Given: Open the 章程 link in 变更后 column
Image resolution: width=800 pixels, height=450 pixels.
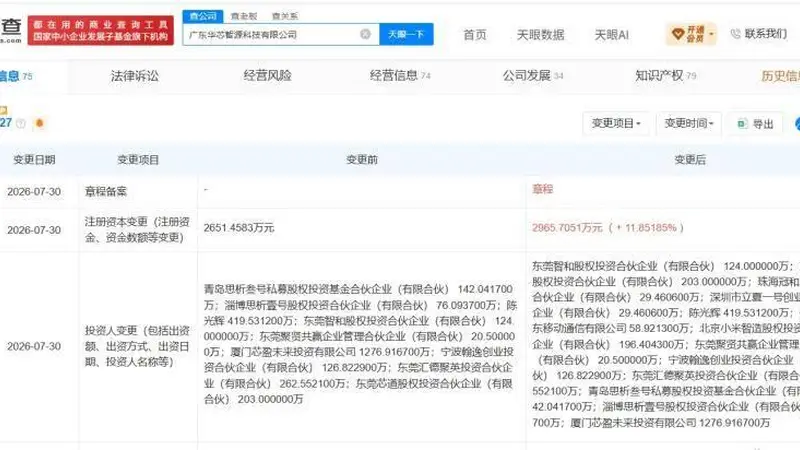Looking at the screenshot, I should tap(542, 189).
